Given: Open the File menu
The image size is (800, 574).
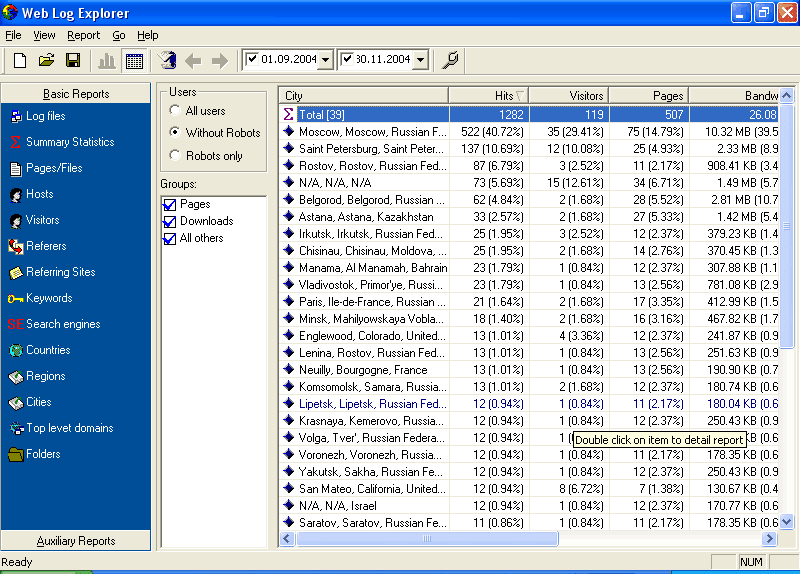Looking at the screenshot, I should click(x=13, y=35).
